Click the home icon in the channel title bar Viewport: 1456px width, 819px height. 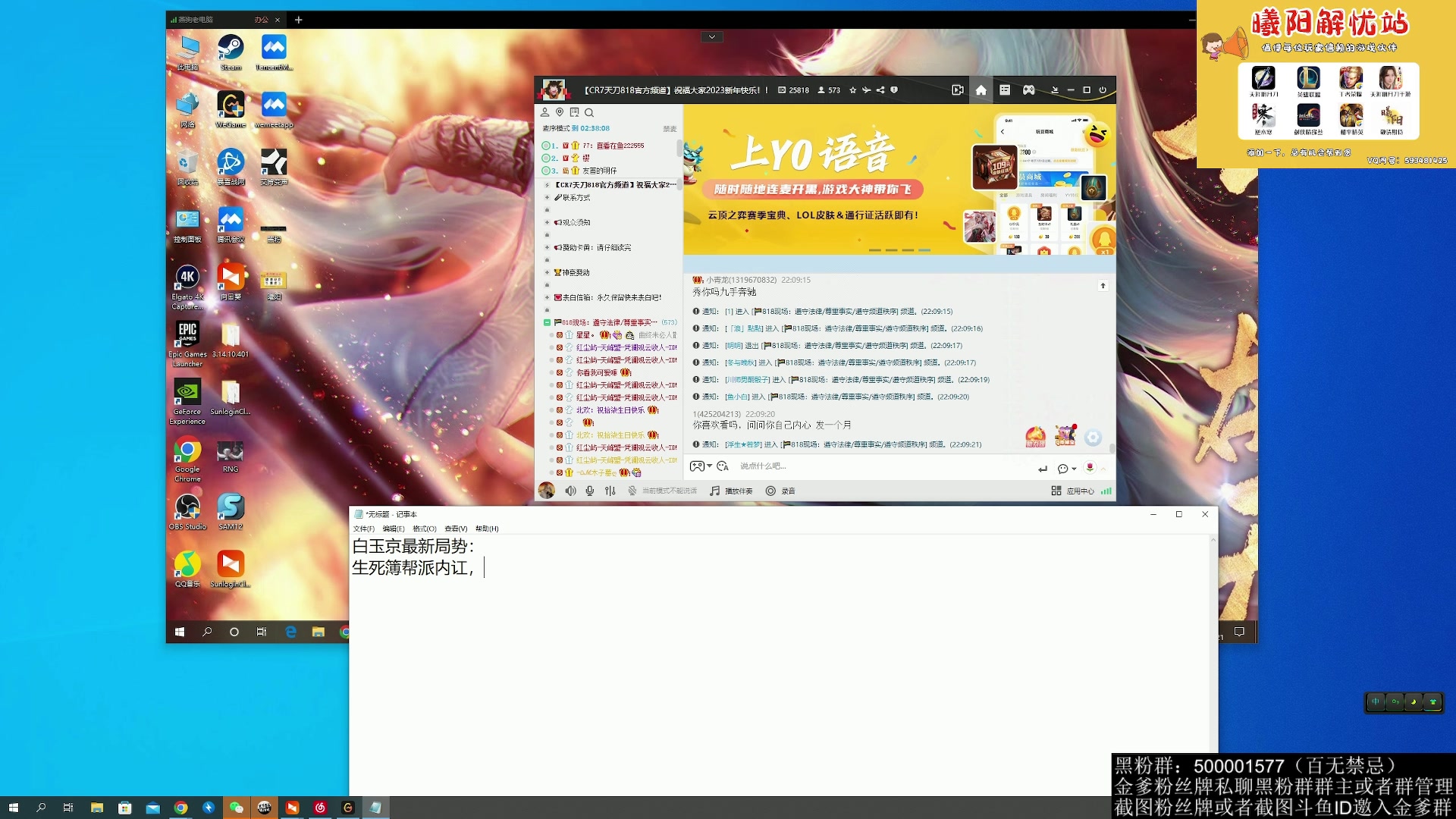[981, 90]
